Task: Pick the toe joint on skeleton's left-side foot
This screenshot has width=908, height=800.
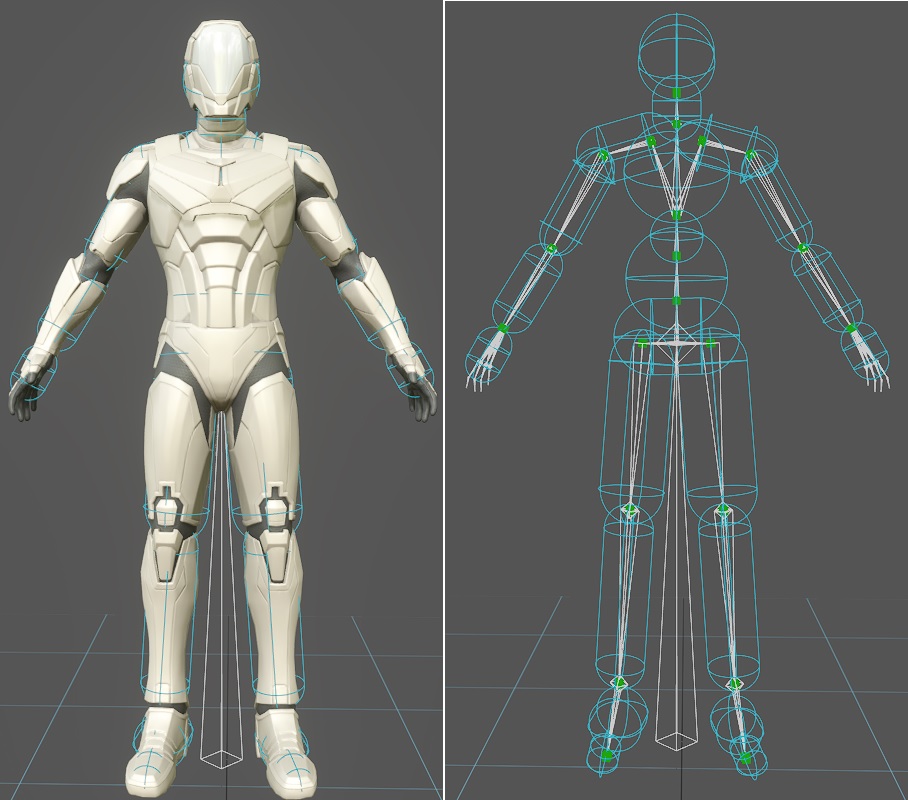Action: [x=606, y=754]
